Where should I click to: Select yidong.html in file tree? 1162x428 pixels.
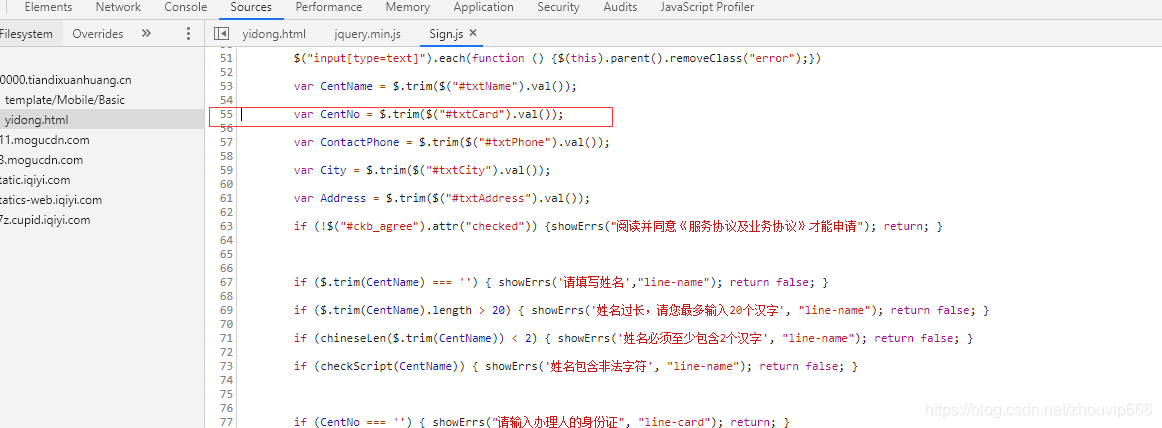[x=36, y=120]
